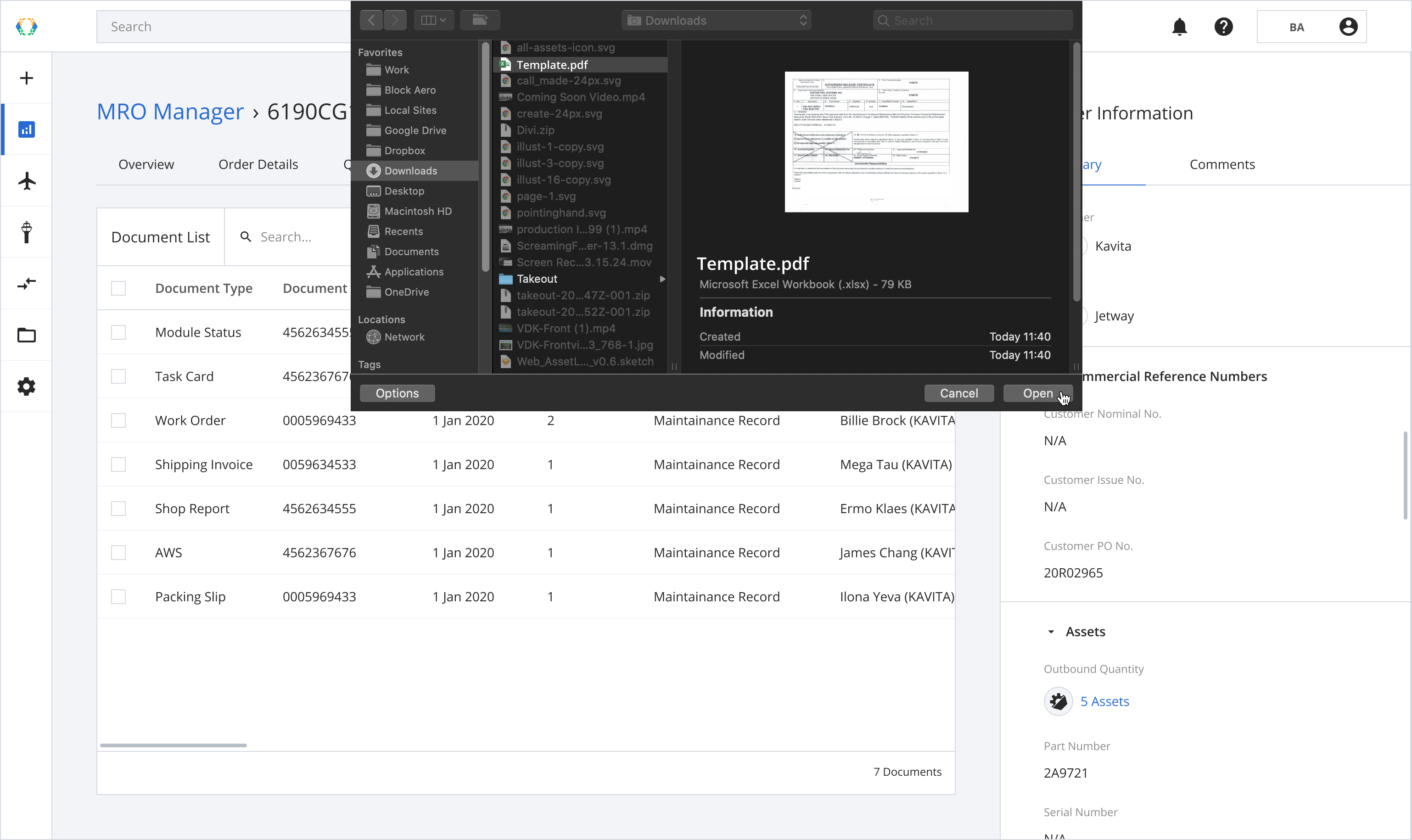Viewport: 1412px width, 840px height.
Task: Switch to the Comments tab
Action: pyautogui.click(x=1222, y=164)
